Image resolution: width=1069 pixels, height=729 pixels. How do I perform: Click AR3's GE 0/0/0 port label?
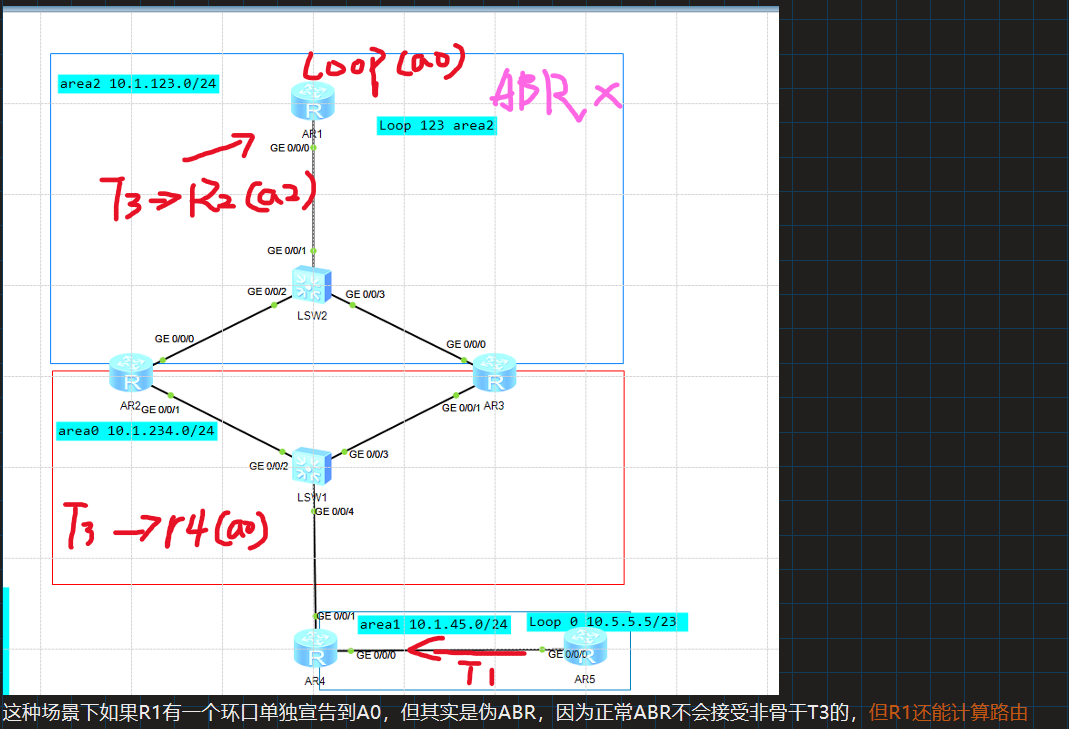[466, 344]
